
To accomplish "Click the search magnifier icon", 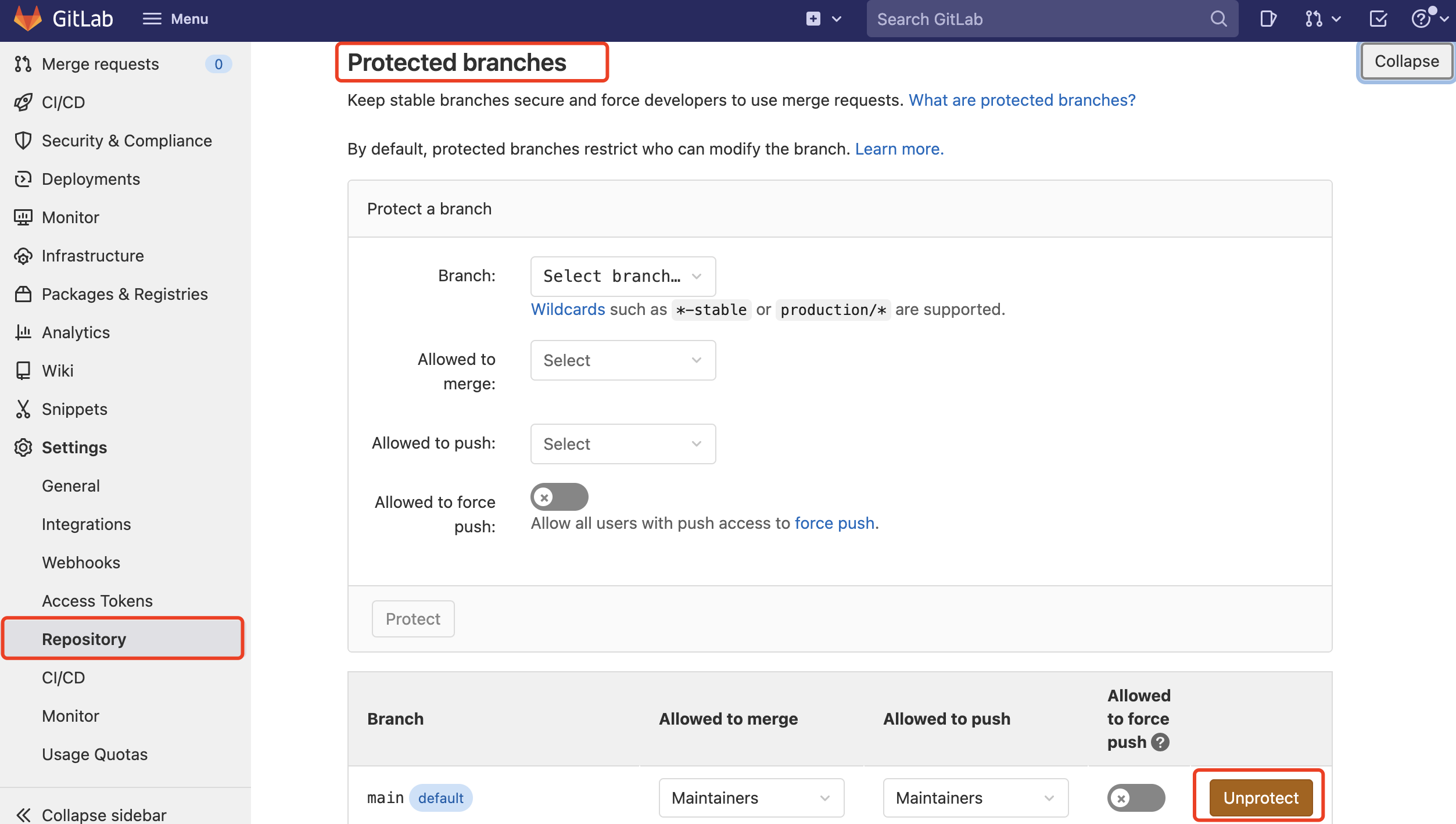I will click(1218, 19).
